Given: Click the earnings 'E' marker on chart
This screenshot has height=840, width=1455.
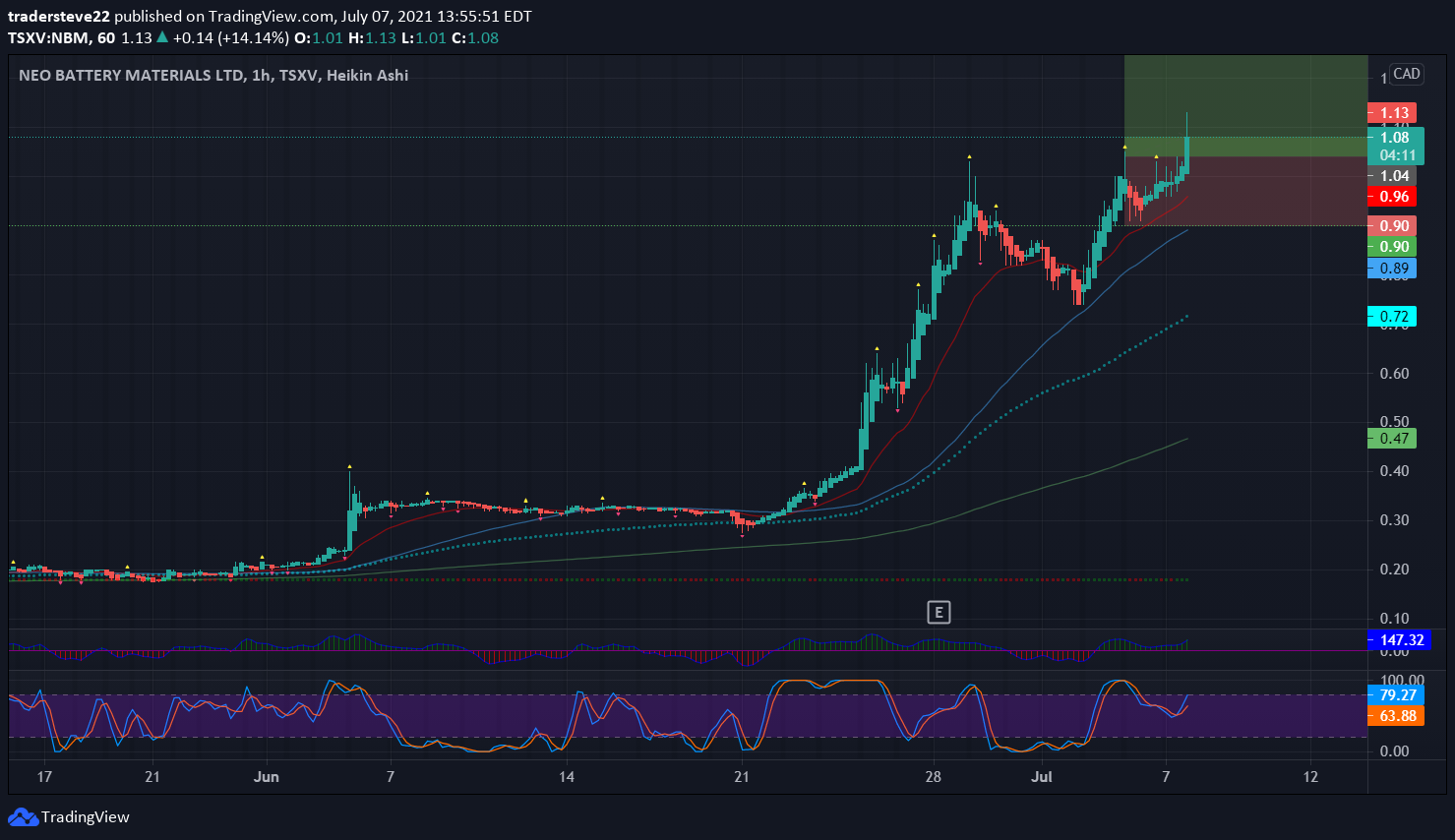Looking at the screenshot, I should [939, 613].
